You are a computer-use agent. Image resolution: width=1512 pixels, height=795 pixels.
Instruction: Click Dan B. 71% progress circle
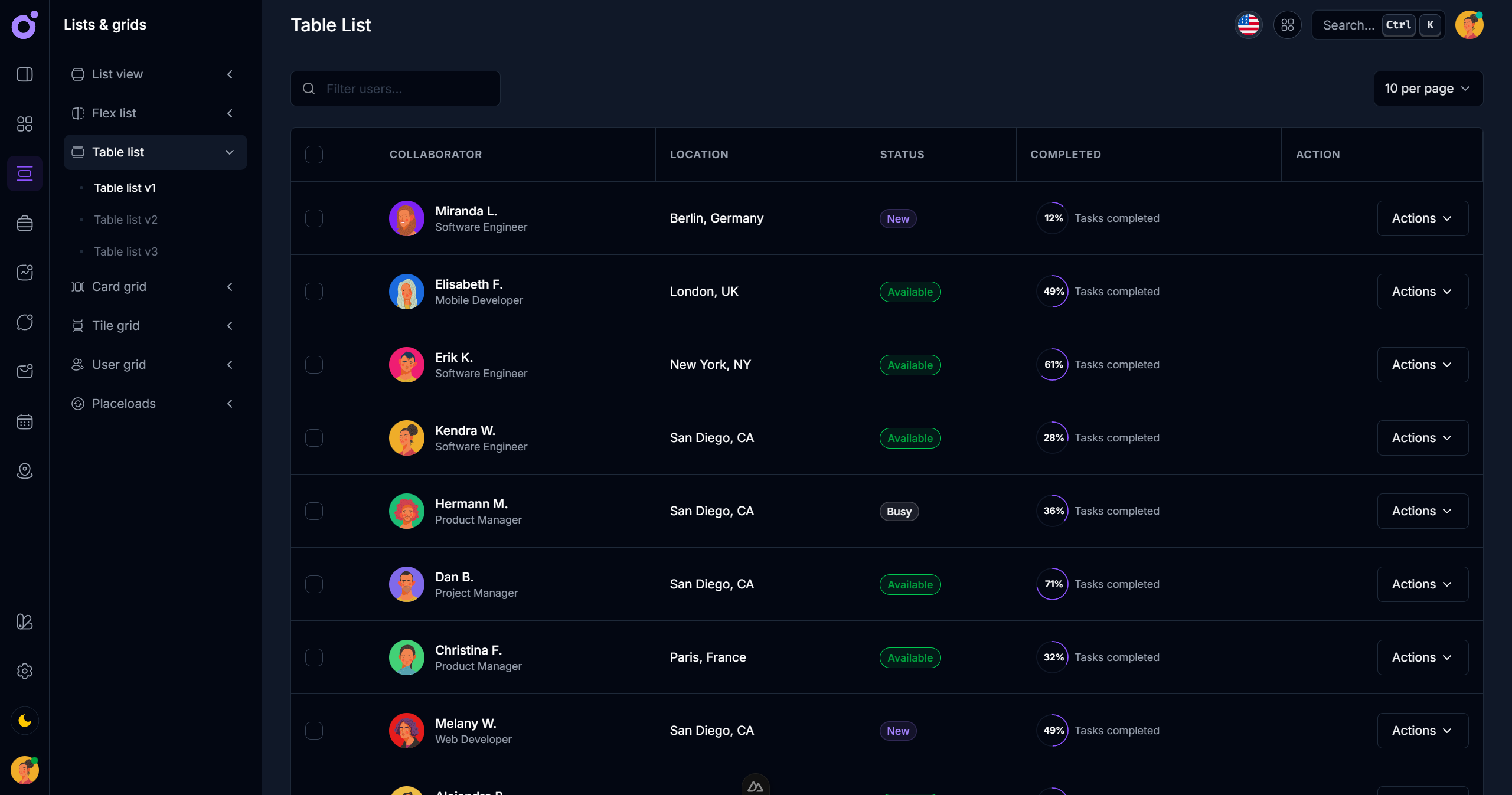tap(1053, 584)
